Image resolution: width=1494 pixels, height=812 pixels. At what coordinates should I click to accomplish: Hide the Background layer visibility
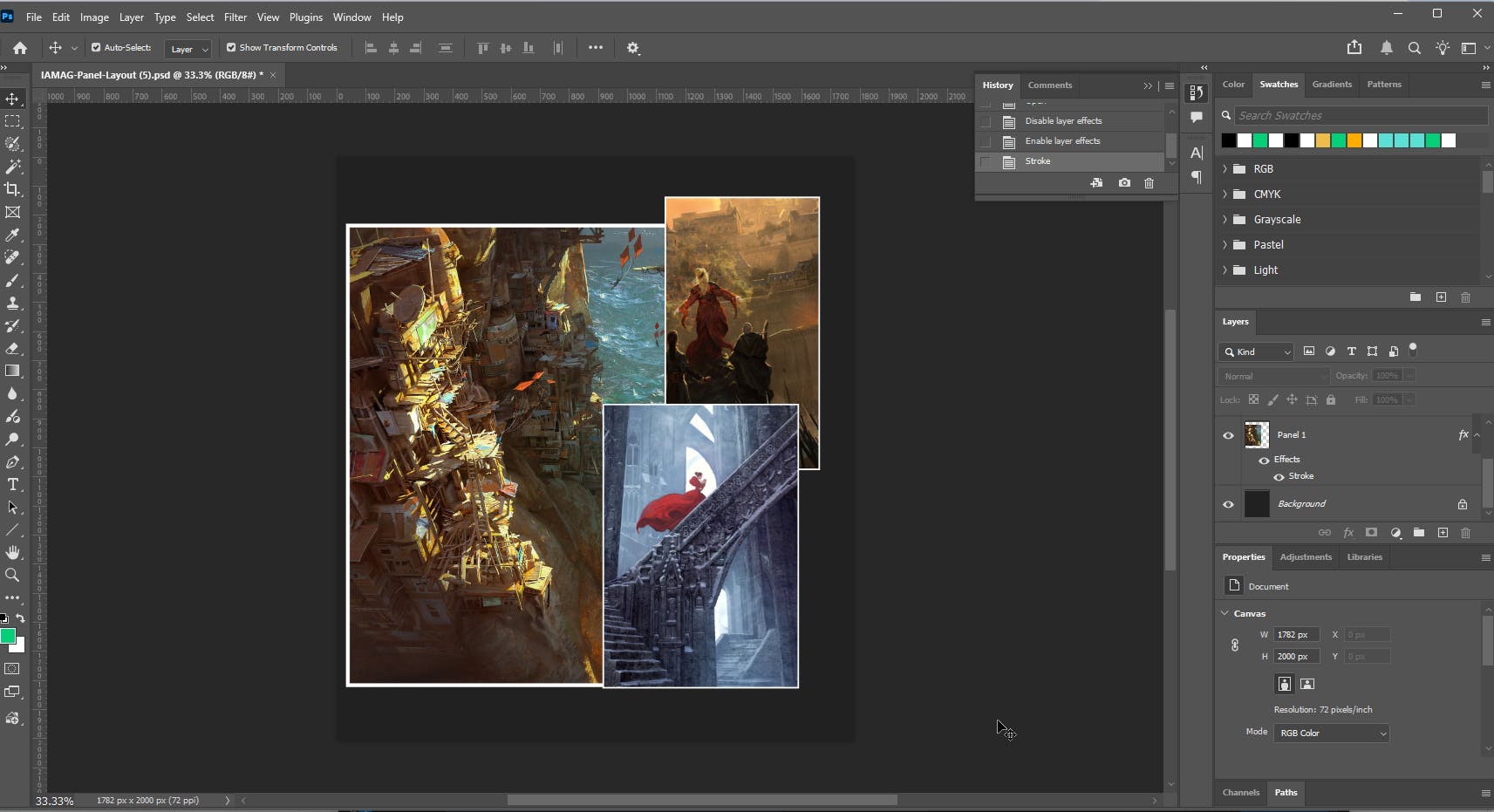[x=1228, y=504]
